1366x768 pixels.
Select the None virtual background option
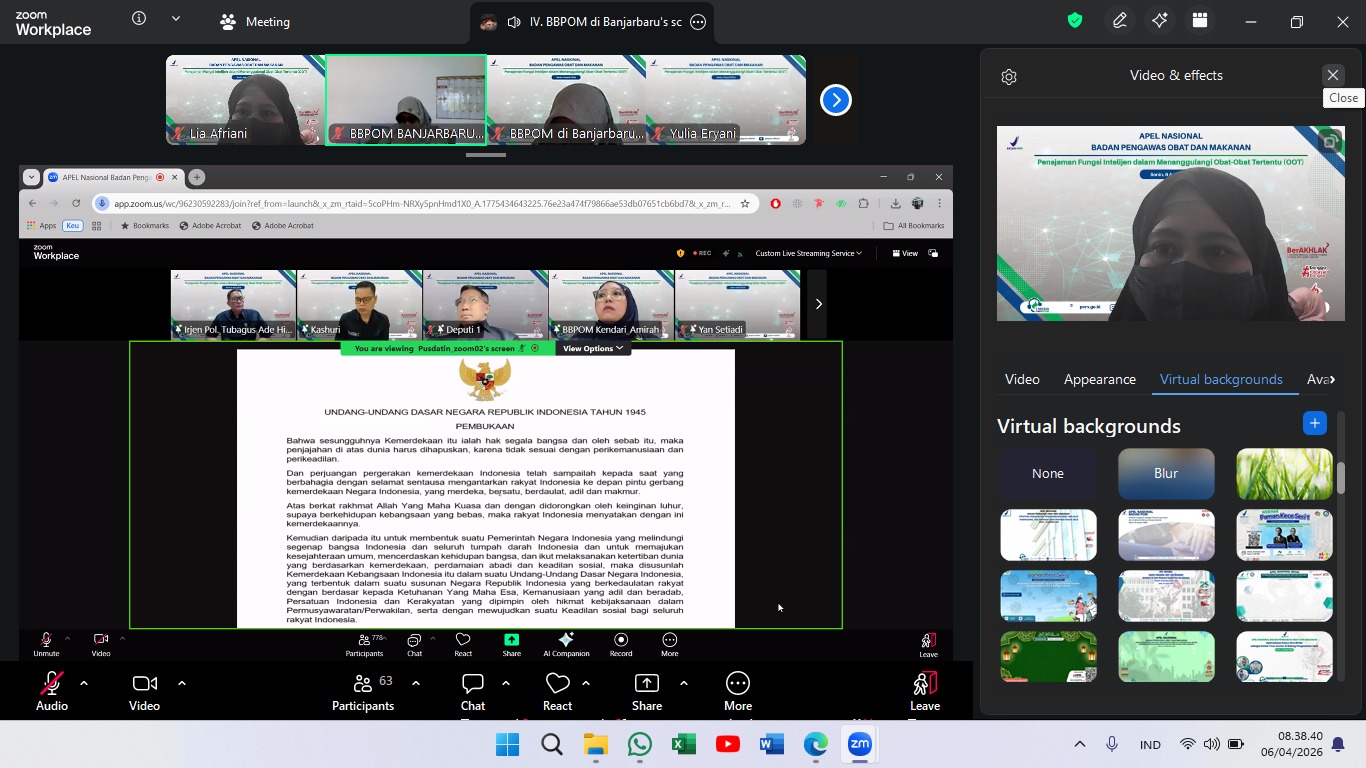click(x=1048, y=474)
